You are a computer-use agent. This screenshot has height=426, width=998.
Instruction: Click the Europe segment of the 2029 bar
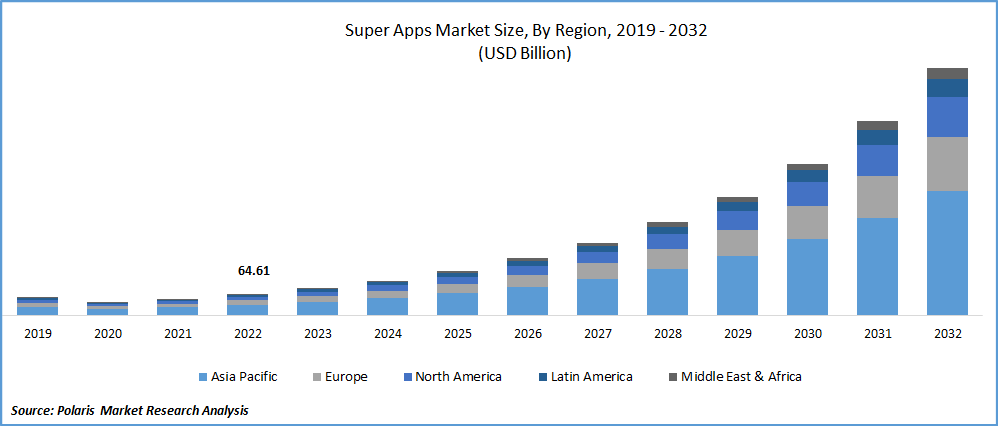click(x=738, y=243)
